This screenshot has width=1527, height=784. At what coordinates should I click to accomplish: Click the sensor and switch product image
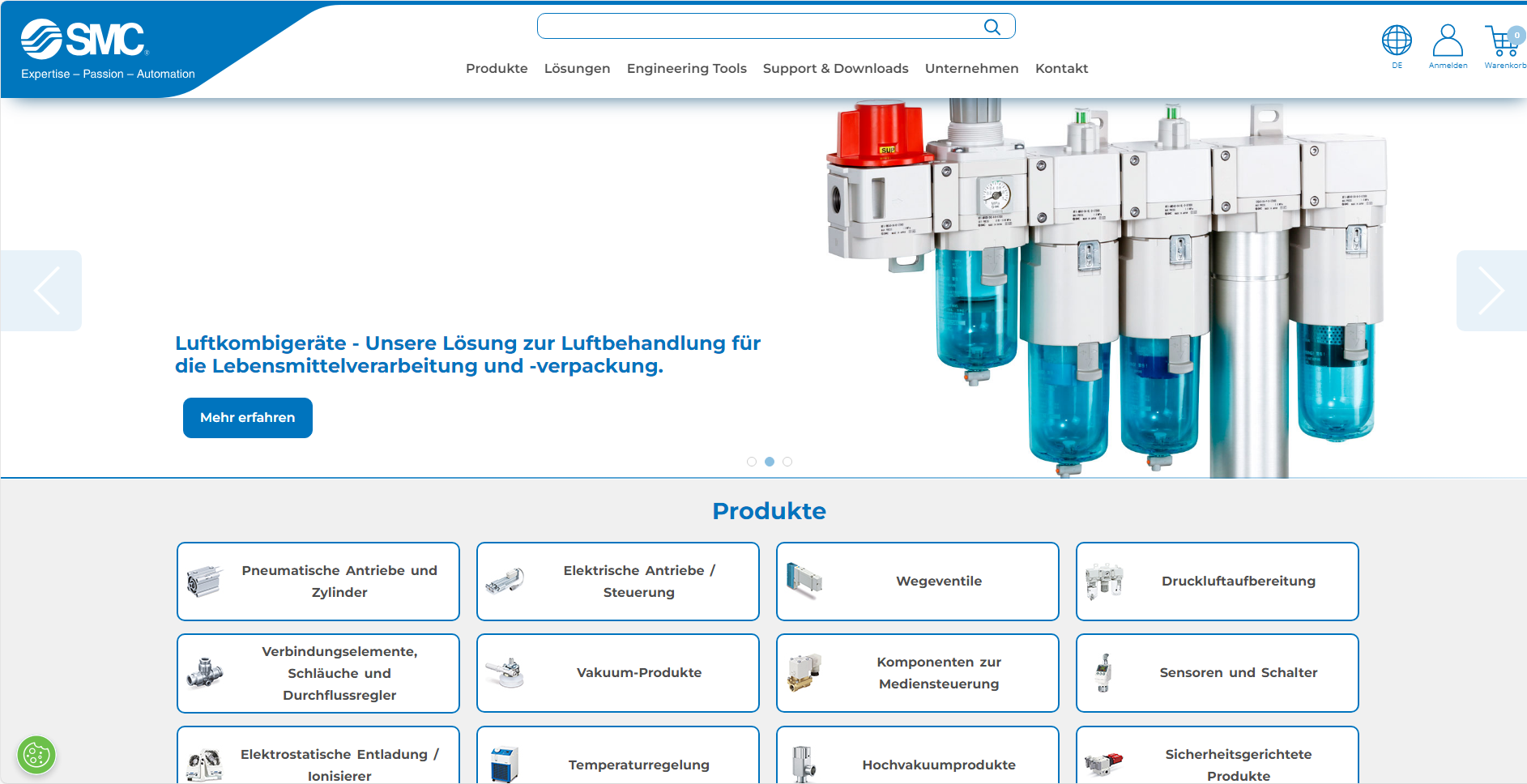coord(1103,672)
